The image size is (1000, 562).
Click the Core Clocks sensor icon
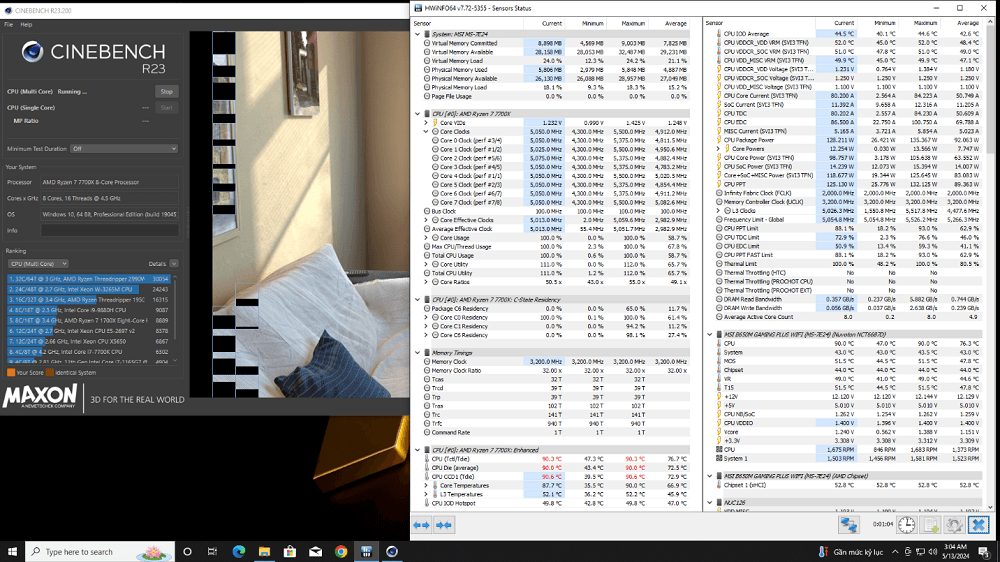coord(436,131)
